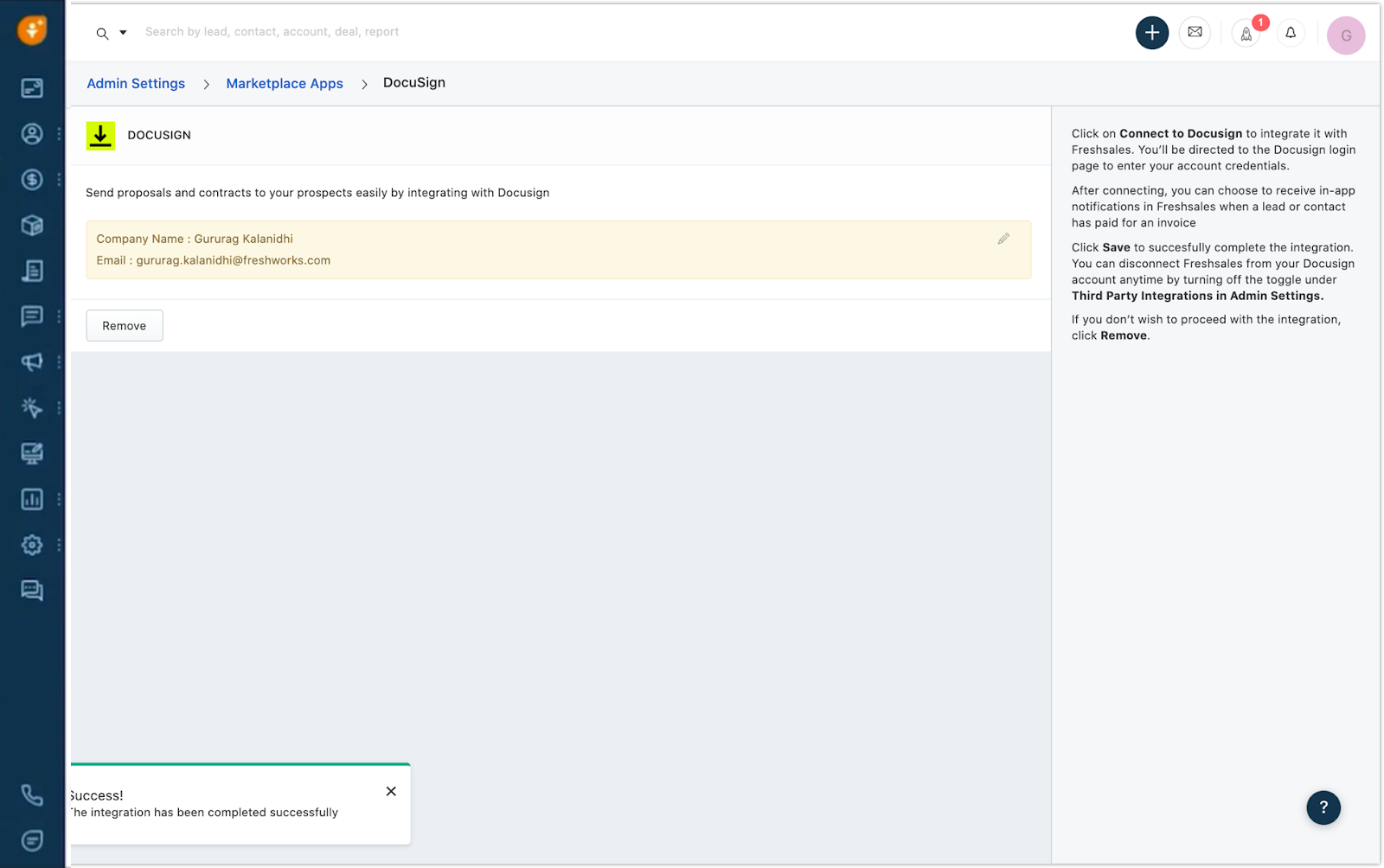Open the notifications bell
Screen dimensions: 1384x868
tap(1290, 32)
